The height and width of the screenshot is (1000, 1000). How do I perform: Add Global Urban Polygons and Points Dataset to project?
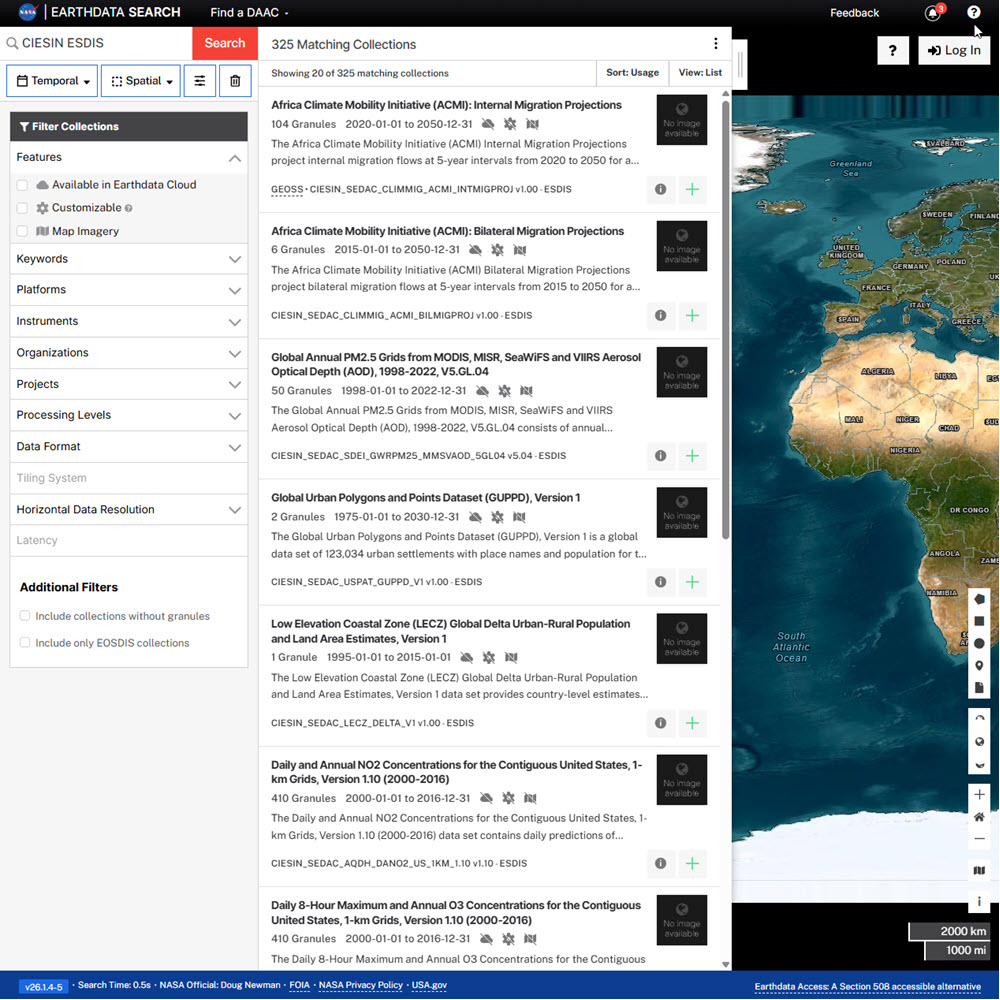[x=692, y=582]
